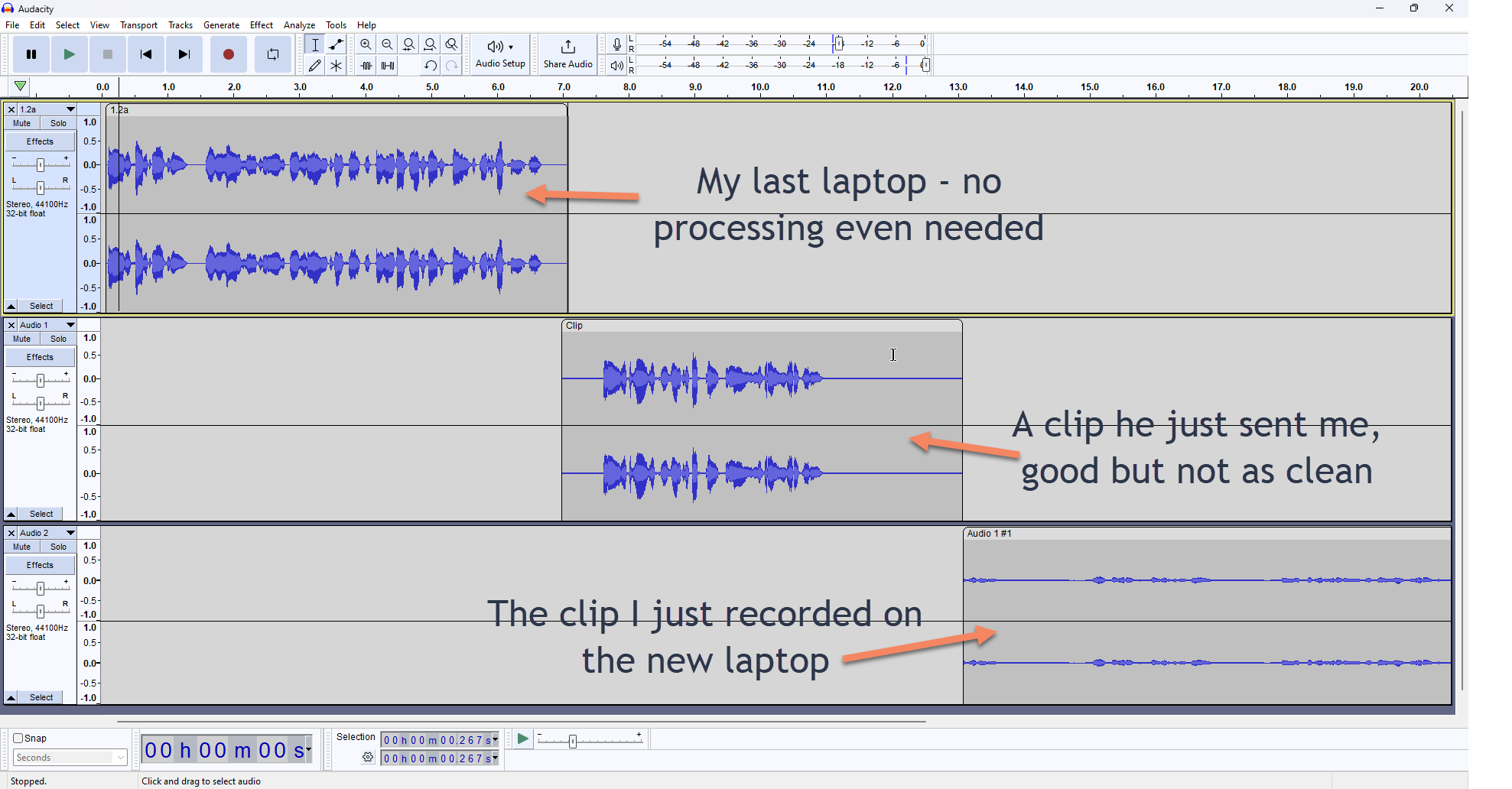The height and width of the screenshot is (789, 1512).
Task: Click the Record button
Action: pos(228,54)
